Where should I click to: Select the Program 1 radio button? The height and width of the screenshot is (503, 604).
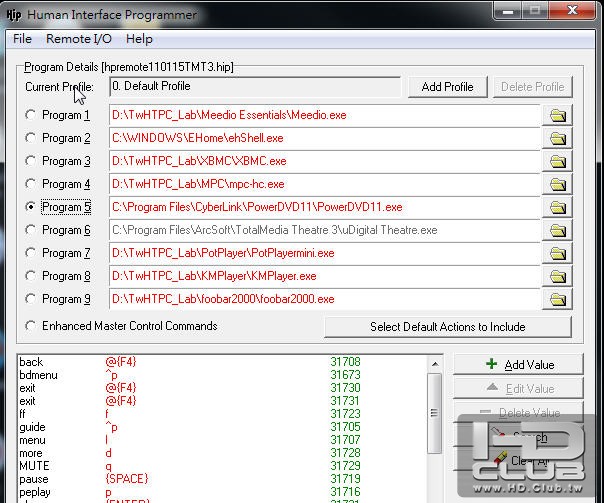tap(30, 115)
